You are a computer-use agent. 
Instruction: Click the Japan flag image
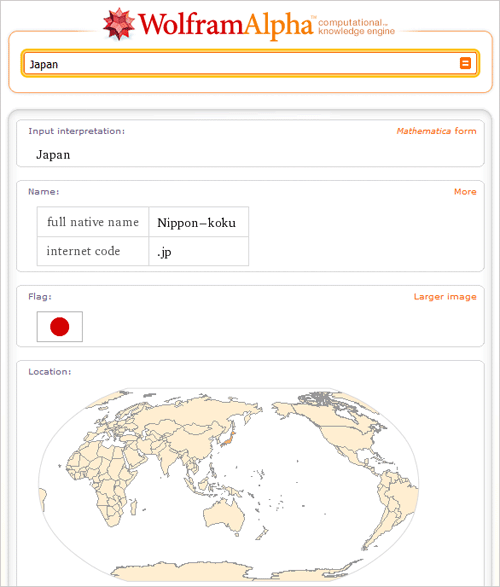tap(60, 326)
